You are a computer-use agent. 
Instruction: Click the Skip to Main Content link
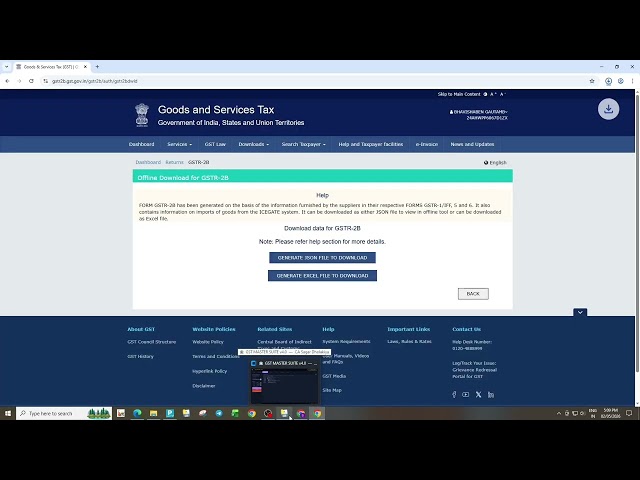pyautogui.click(x=459, y=94)
